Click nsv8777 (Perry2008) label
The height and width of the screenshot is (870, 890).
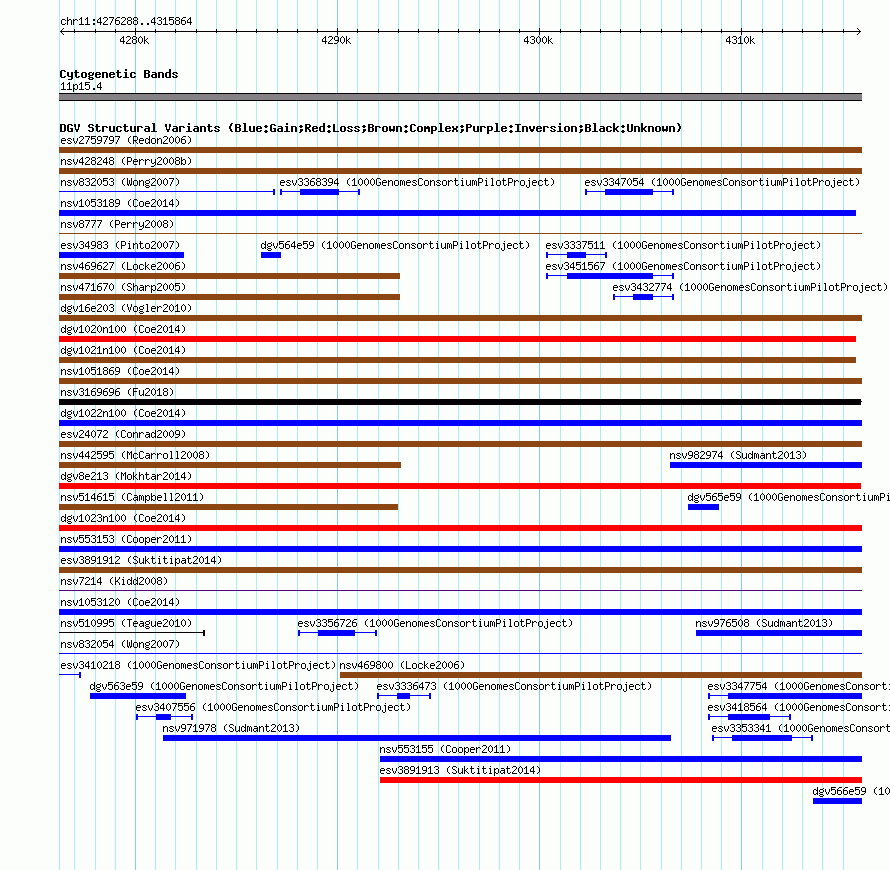point(117,224)
